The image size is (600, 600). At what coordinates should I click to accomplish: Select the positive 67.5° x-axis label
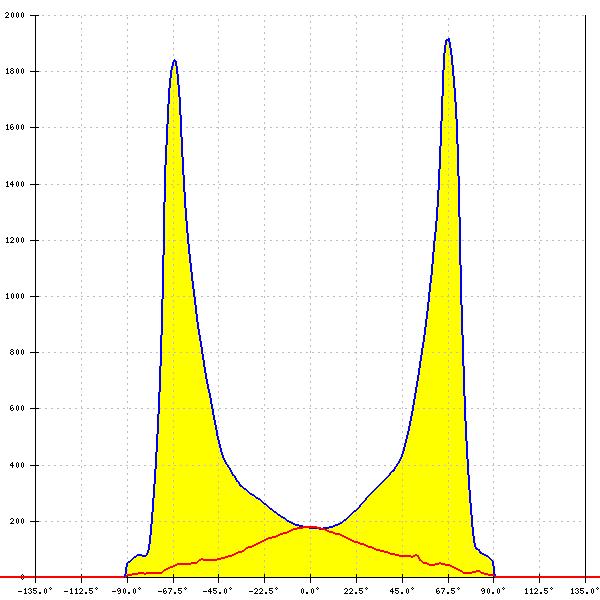click(448, 591)
